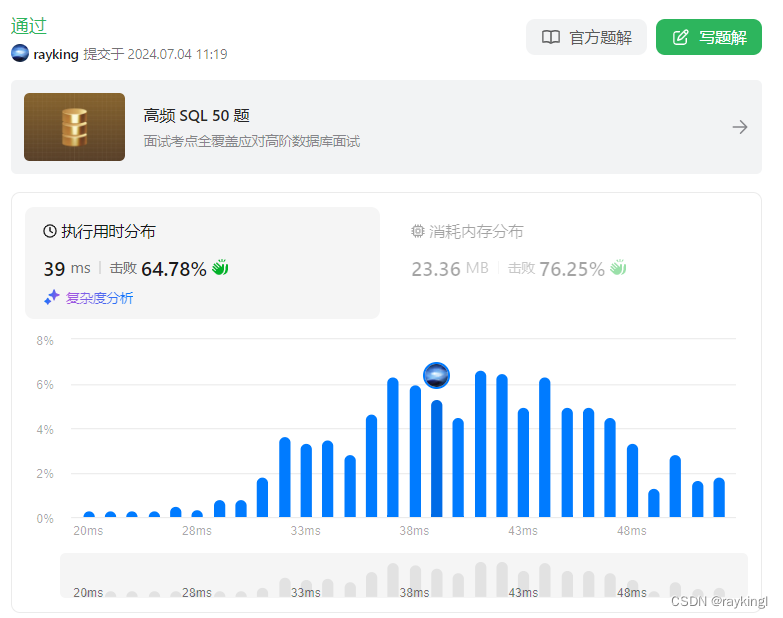The height and width of the screenshot is (618, 783).
Task: Click the clapping hands icon after 76.25%
Action: (x=618, y=268)
